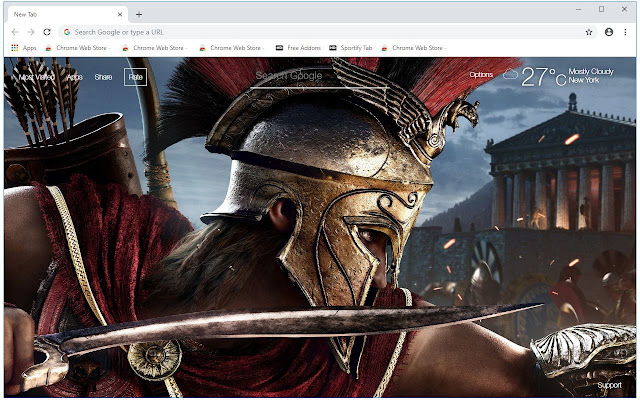
Task: Go back using the browser back arrow
Action: 15,32
